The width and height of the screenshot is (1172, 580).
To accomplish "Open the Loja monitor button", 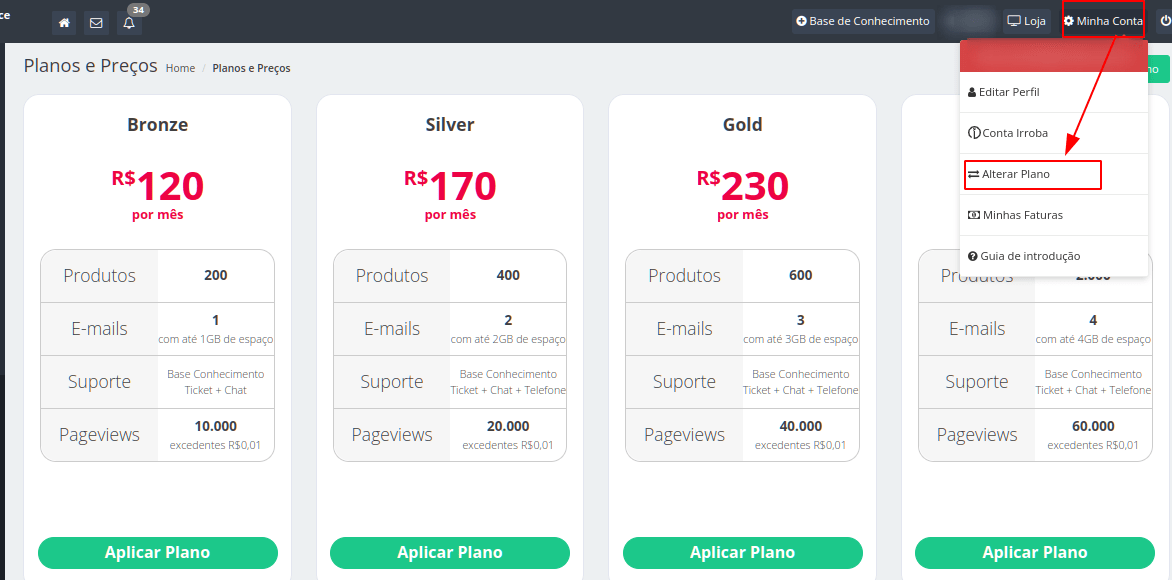I will (x=1026, y=21).
